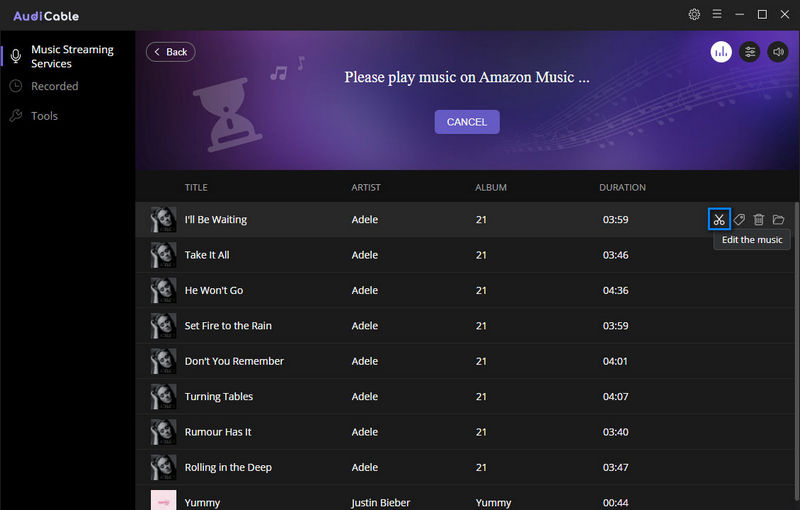This screenshot has width=800, height=510.
Task: Click duration 04:07
Action: coord(615,396)
